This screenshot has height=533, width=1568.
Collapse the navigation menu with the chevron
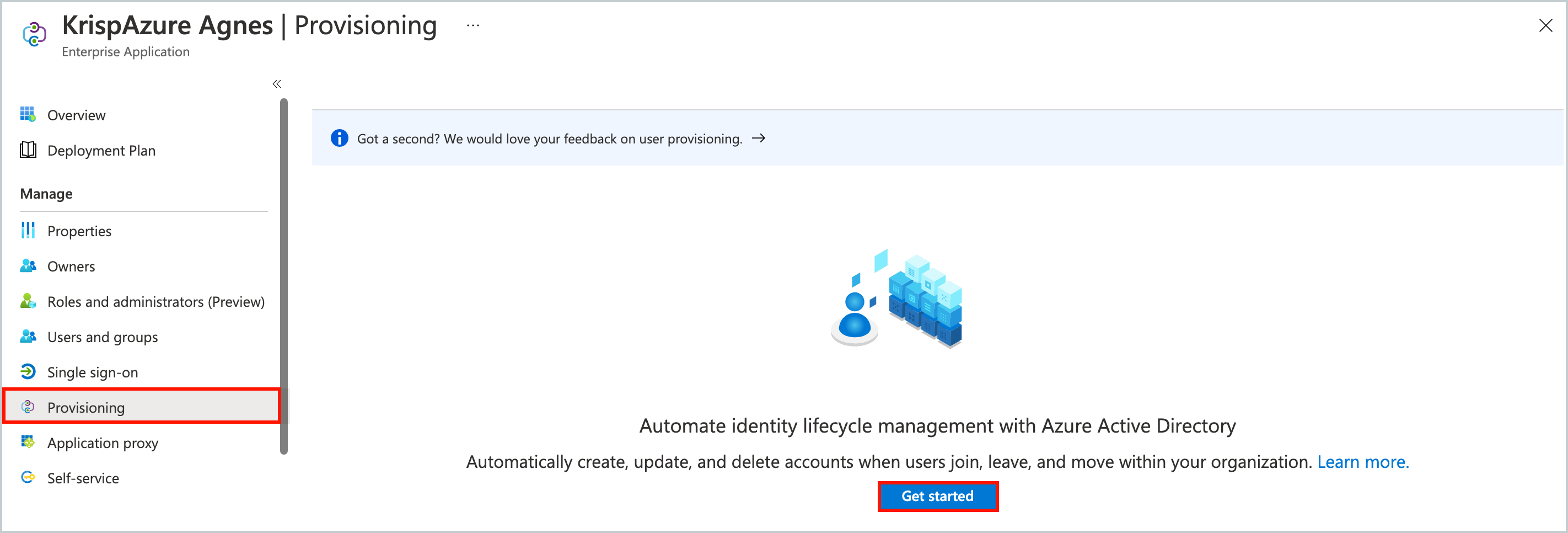click(276, 83)
